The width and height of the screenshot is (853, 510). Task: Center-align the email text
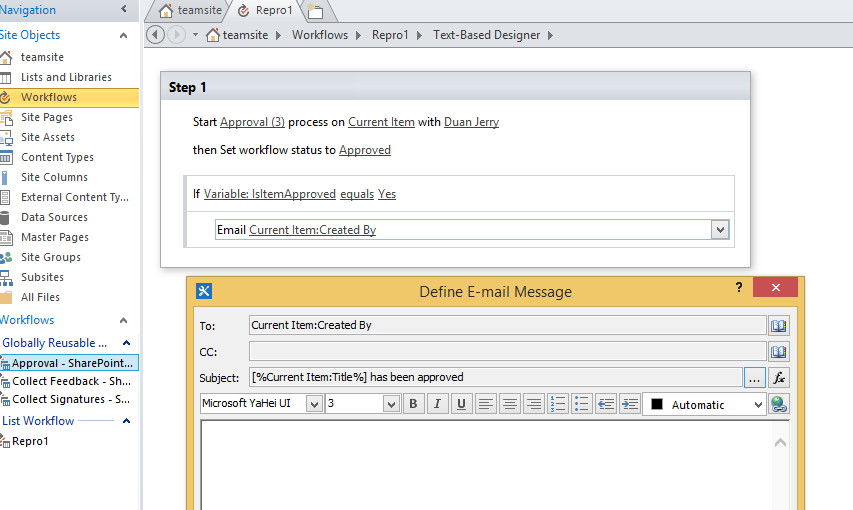tap(510, 404)
